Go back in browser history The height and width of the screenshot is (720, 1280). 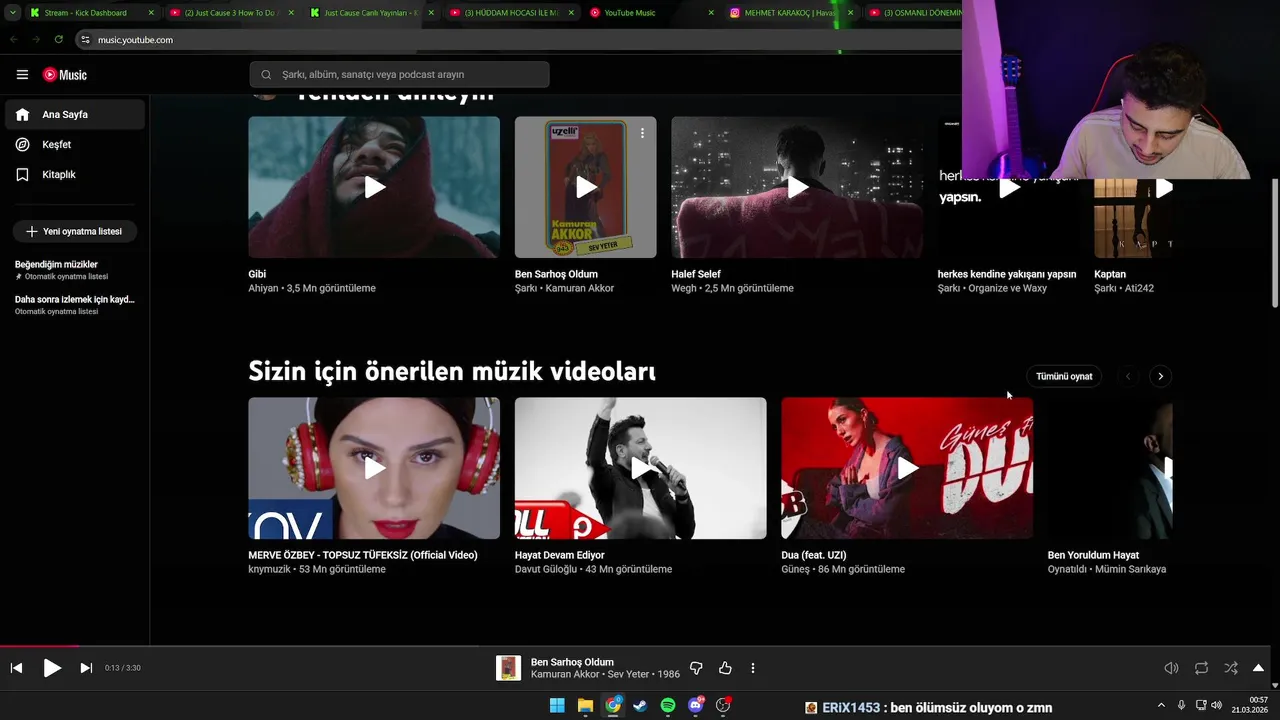(x=14, y=39)
